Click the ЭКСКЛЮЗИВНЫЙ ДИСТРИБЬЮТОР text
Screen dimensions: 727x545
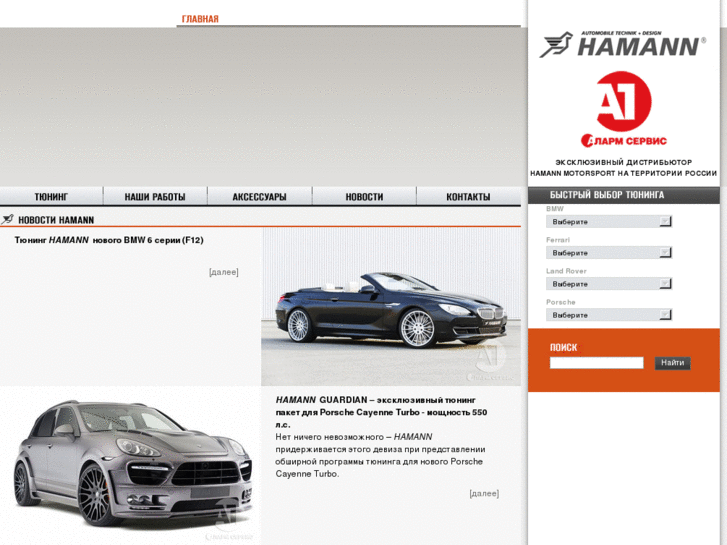point(624,162)
